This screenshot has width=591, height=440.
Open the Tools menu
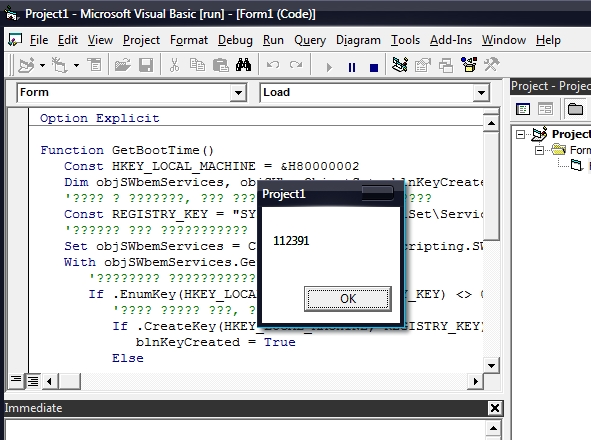pyautogui.click(x=405, y=40)
